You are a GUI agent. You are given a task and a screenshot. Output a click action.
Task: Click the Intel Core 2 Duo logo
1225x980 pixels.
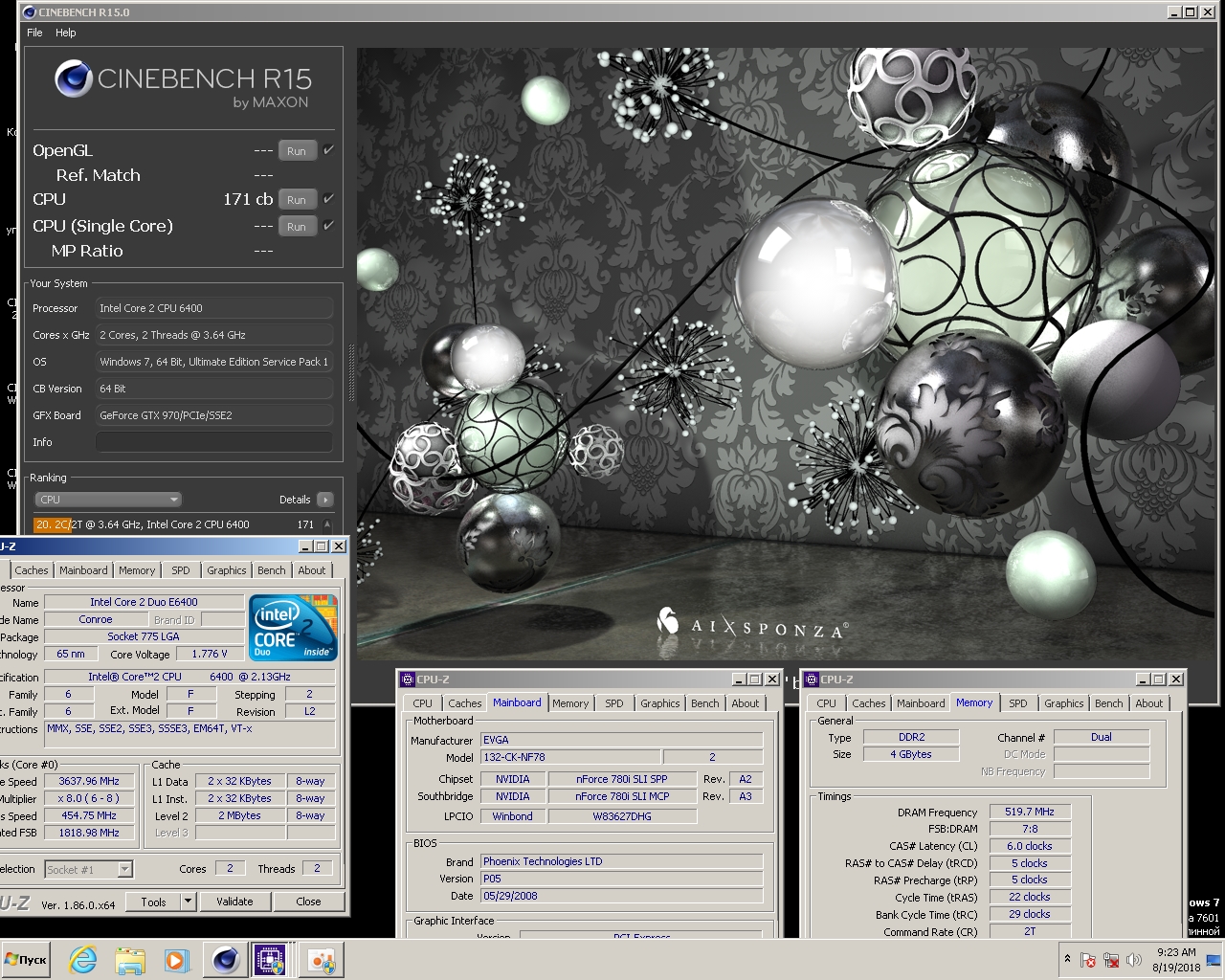pos(293,628)
